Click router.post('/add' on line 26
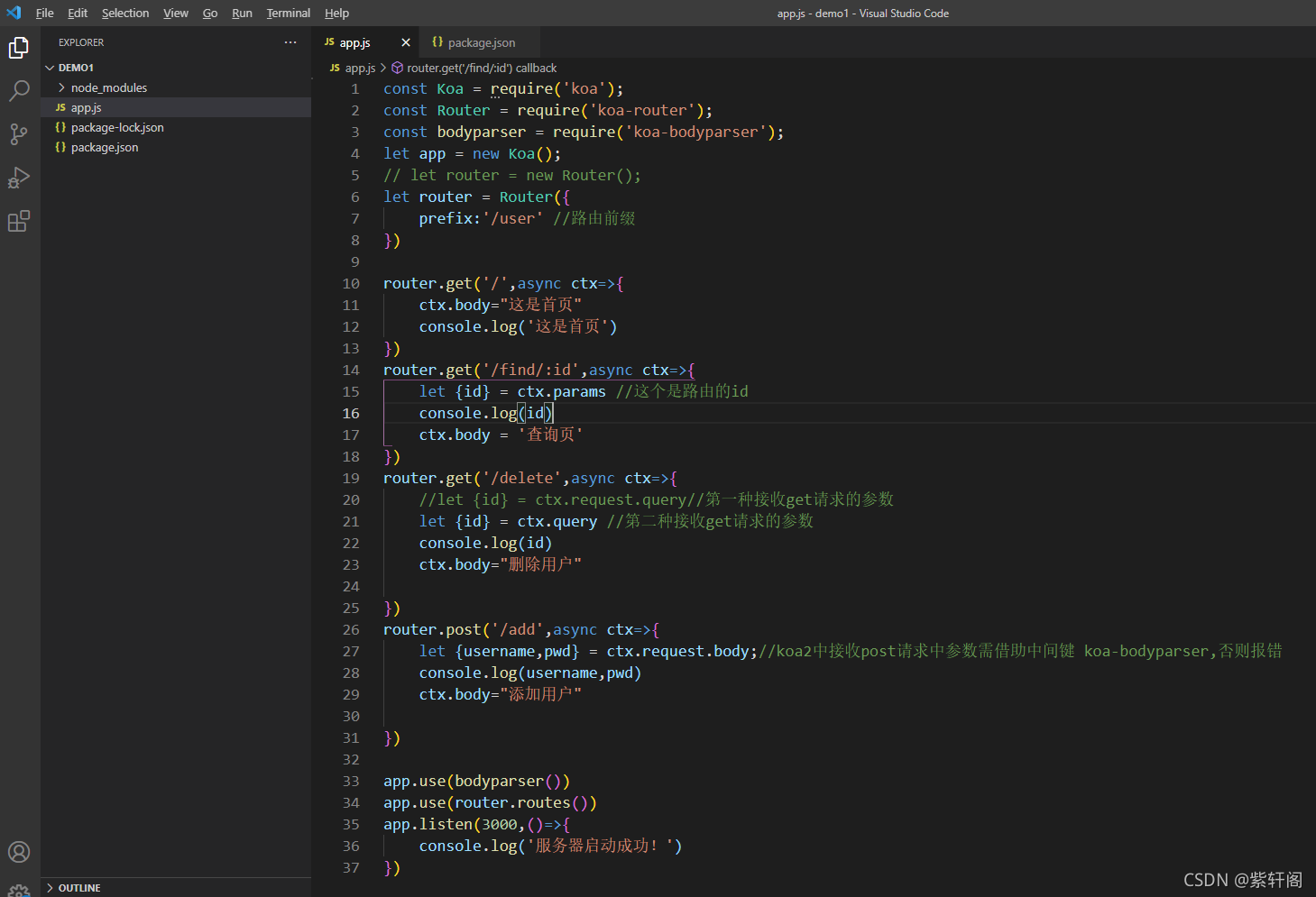The image size is (1316, 897). point(464,629)
